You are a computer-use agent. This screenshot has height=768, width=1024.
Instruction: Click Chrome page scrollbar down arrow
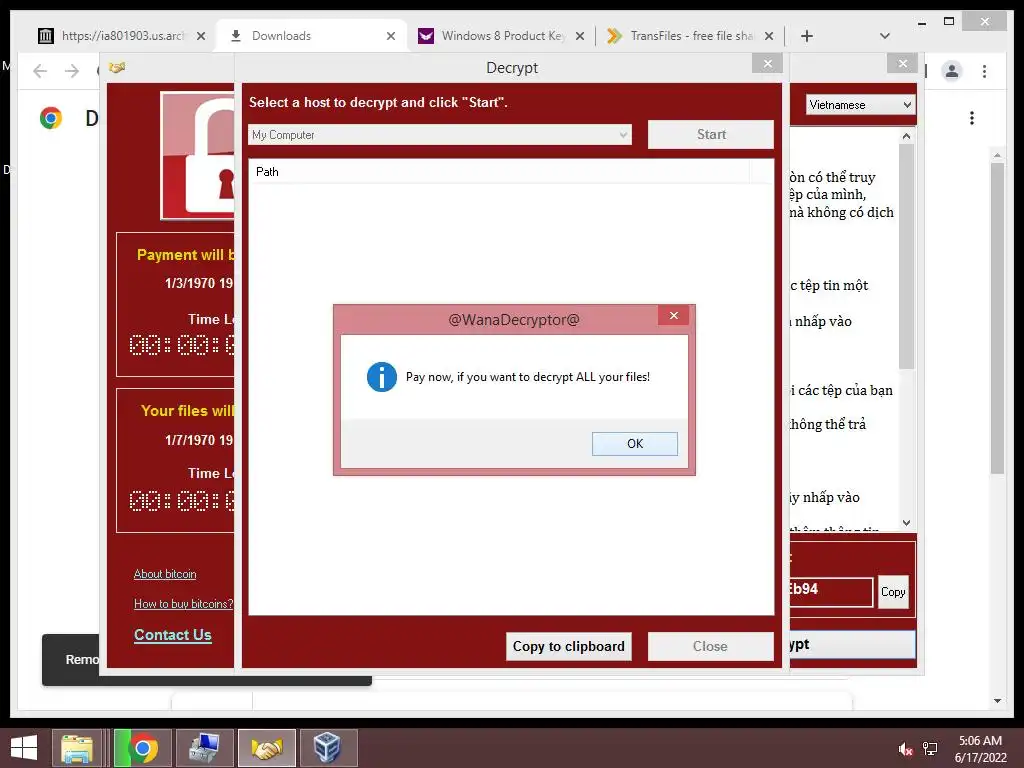click(997, 701)
